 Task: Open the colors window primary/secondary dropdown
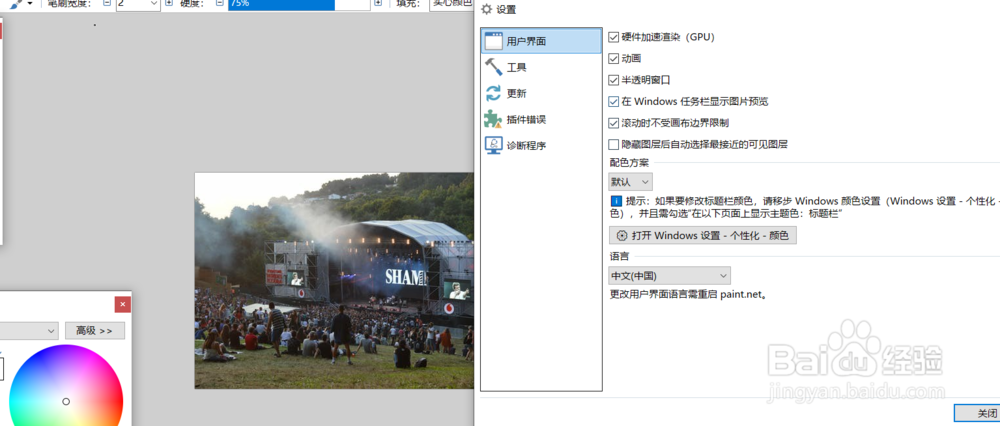coord(29,331)
